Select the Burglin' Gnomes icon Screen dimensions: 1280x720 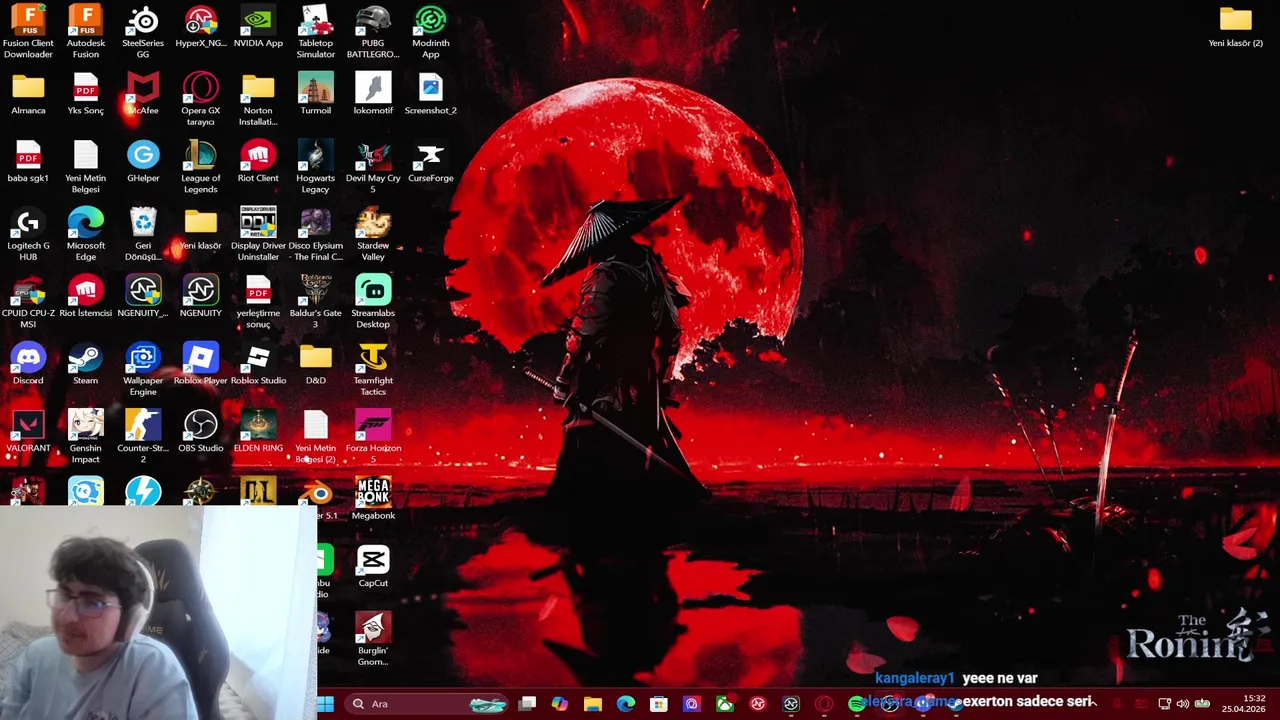click(x=373, y=640)
